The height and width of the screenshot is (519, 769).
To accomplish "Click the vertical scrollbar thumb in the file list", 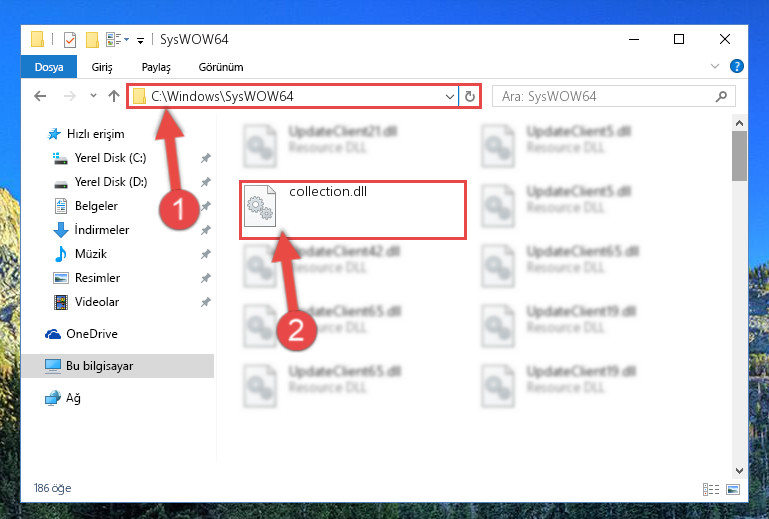I will (739, 156).
